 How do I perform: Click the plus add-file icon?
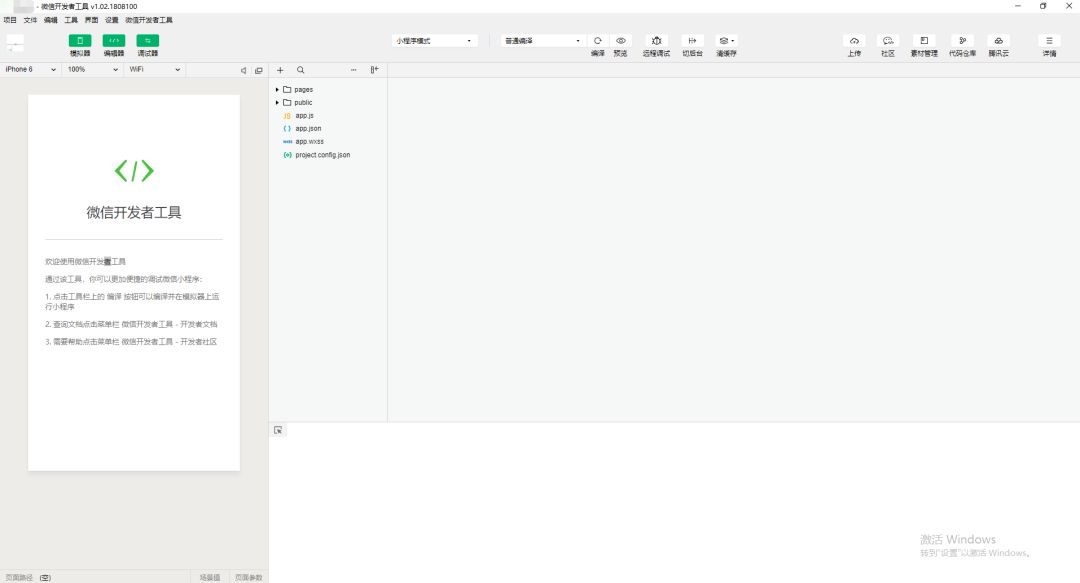point(280,70)
